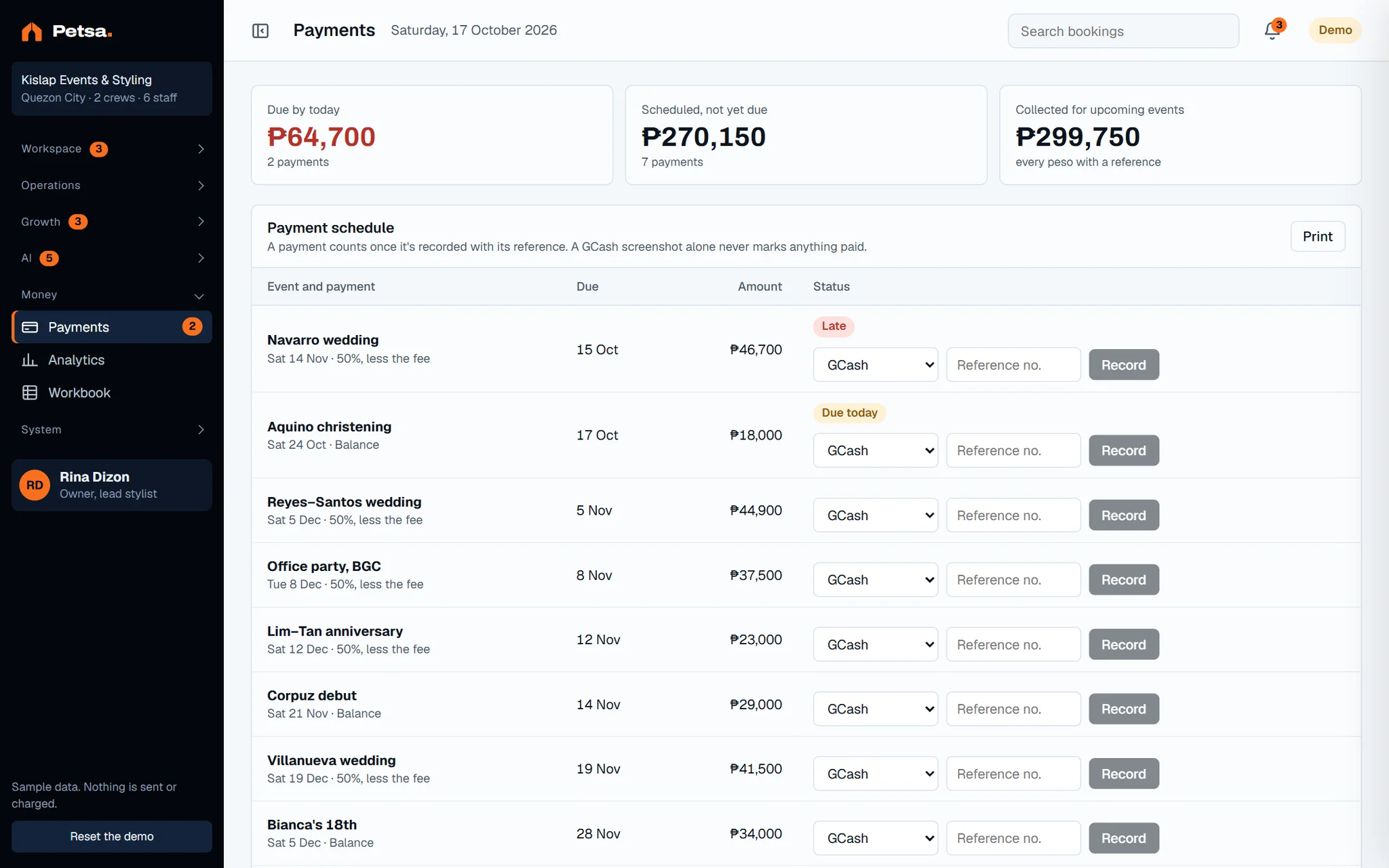Image resolution: width=1389 pixels, height=868 pixels.
Task: Click the Due today status badge
Action: tap(849, 413)
